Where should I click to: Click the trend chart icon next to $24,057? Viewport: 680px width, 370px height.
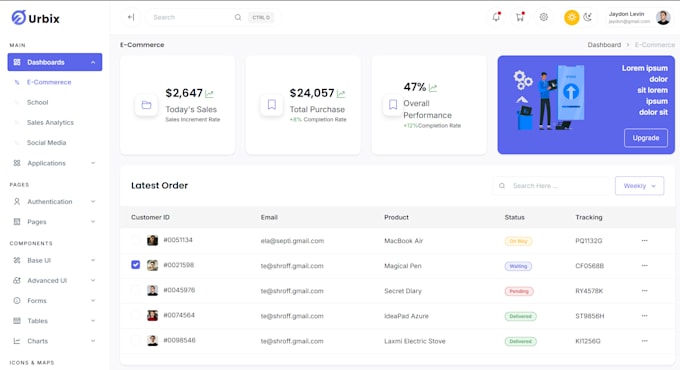[x=341, y=93]
